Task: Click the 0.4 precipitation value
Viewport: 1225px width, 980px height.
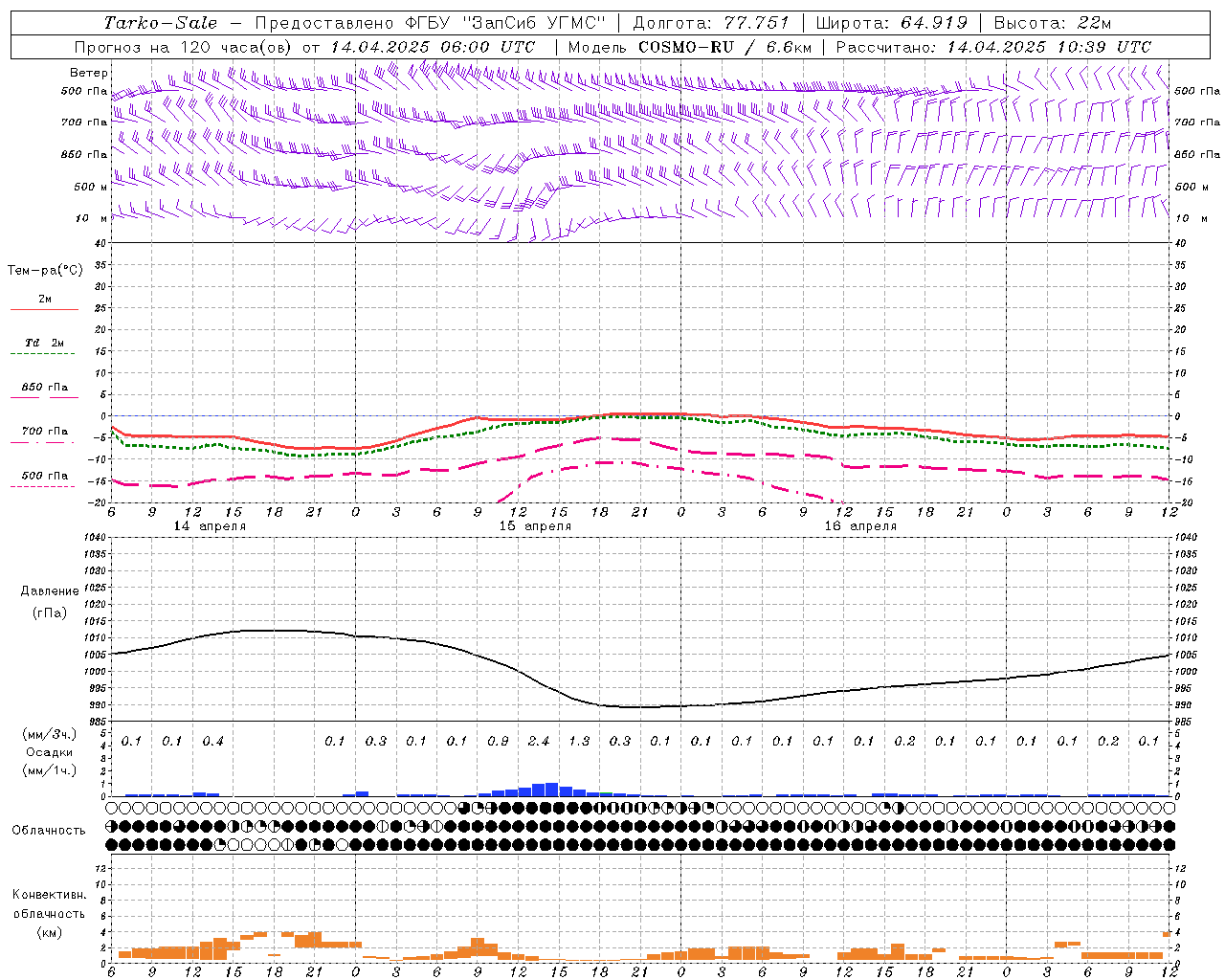Action: click(212, 741)
